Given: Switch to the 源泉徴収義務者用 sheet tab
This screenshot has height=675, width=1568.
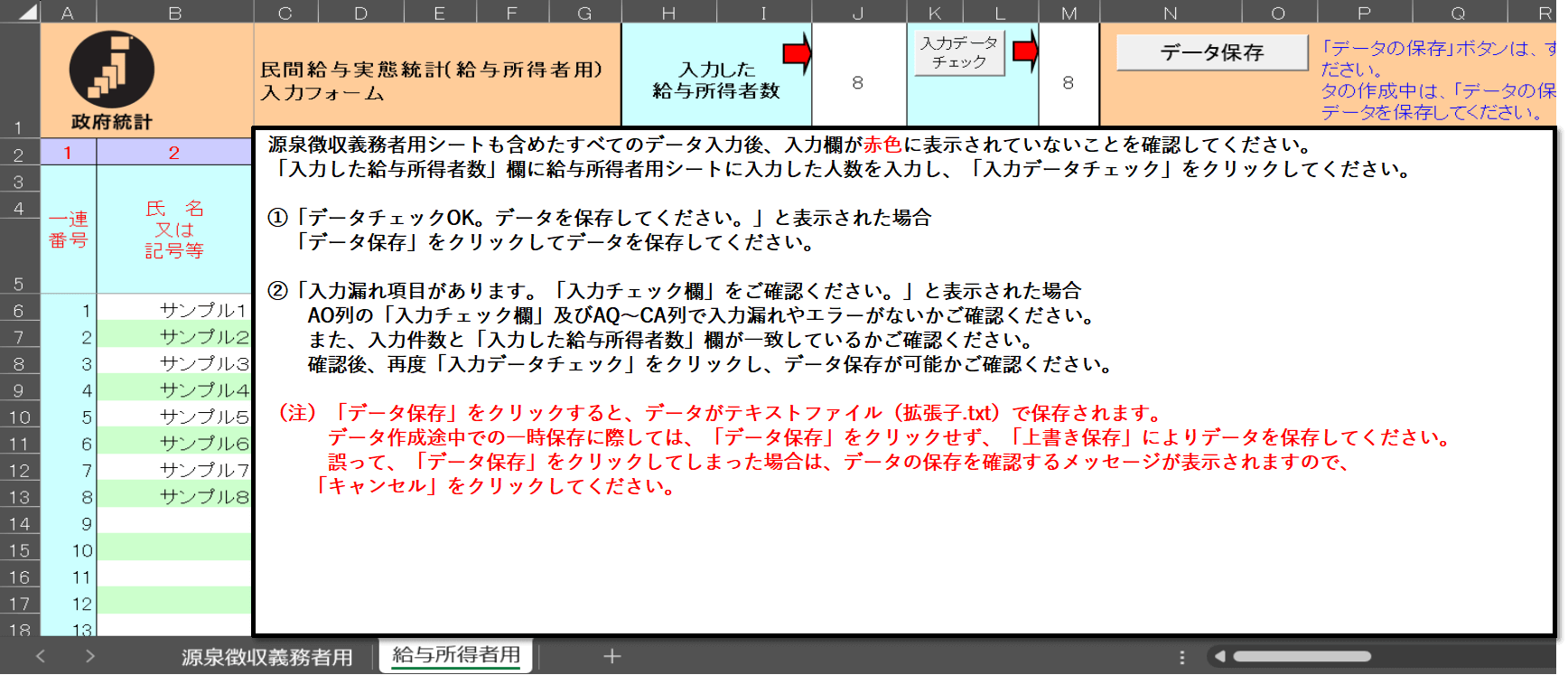Looking at the screenshot, I should pos(266,657).
